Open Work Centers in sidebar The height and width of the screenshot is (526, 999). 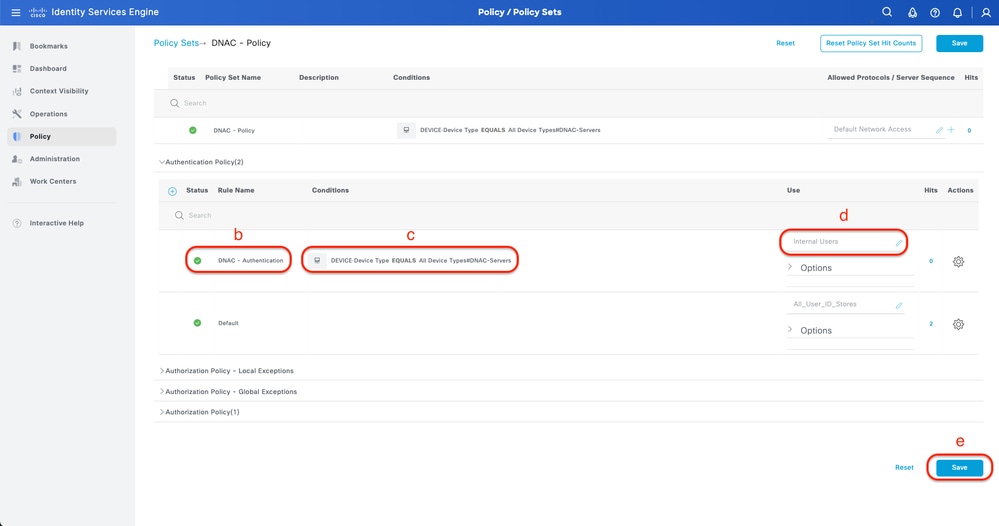click(53, 181)
